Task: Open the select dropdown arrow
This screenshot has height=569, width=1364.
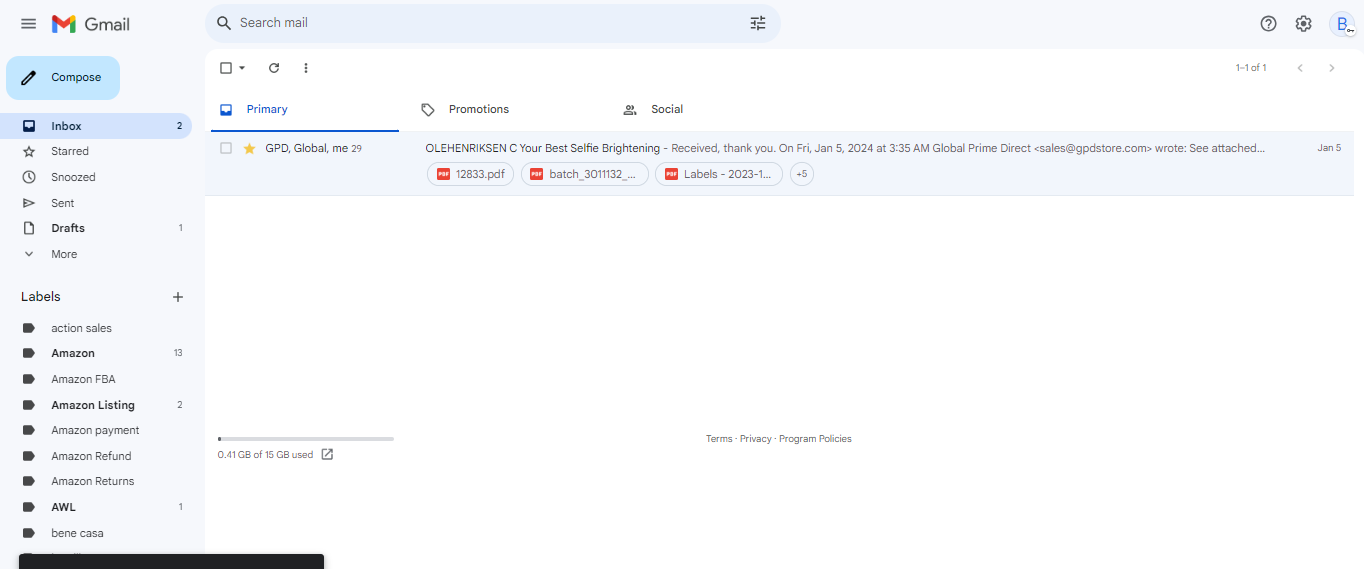Action: click(242, 68)
